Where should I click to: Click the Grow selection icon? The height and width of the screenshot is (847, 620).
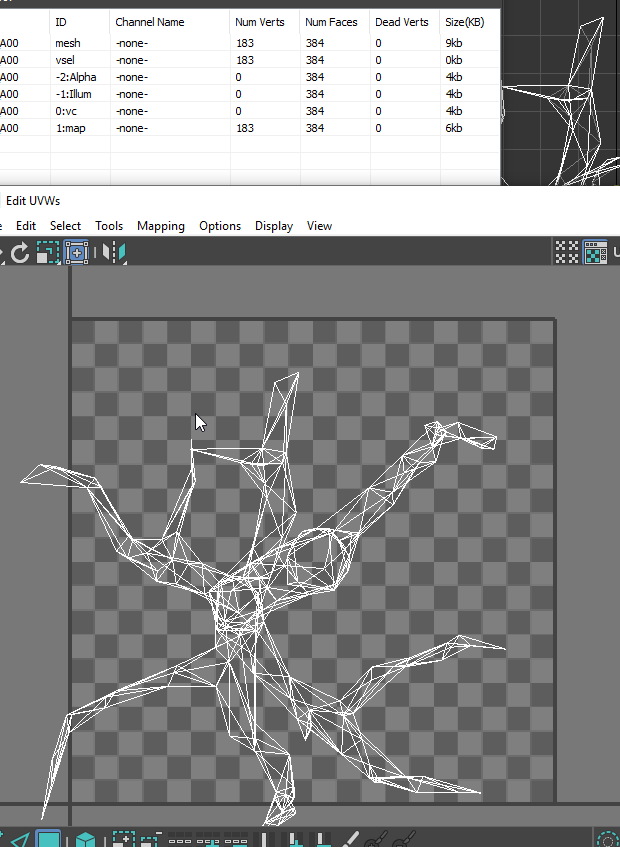click(123, 839)
